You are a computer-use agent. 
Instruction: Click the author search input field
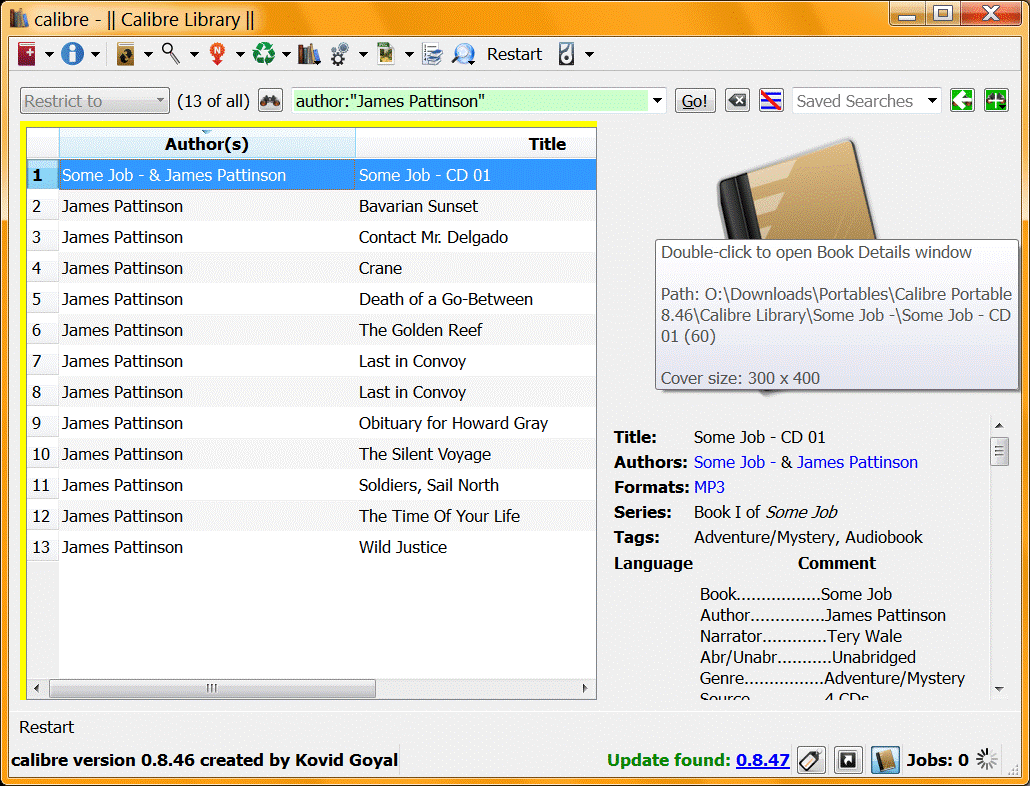coord(470,101)
